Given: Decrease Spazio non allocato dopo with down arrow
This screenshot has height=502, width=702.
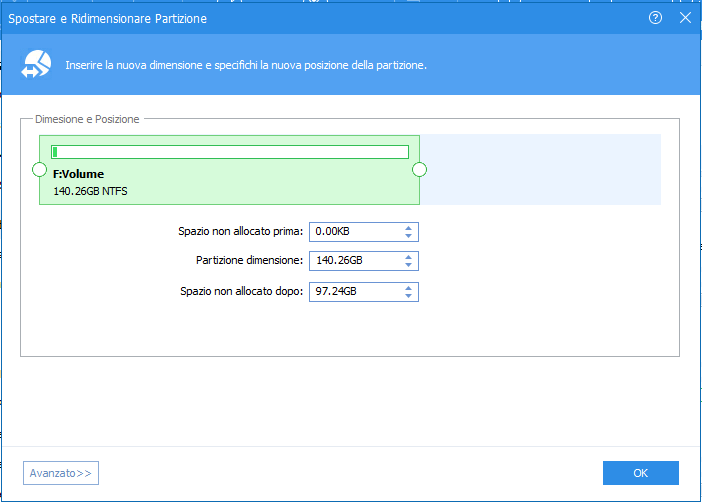Looking at the screenshot, I should (x=409, y=296).
